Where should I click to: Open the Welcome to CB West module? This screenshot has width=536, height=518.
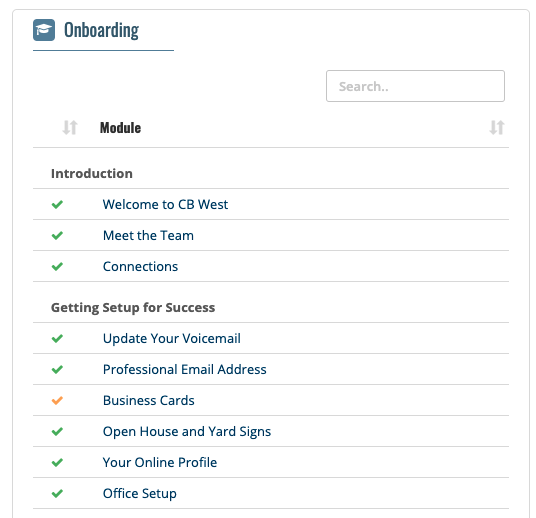165,204
